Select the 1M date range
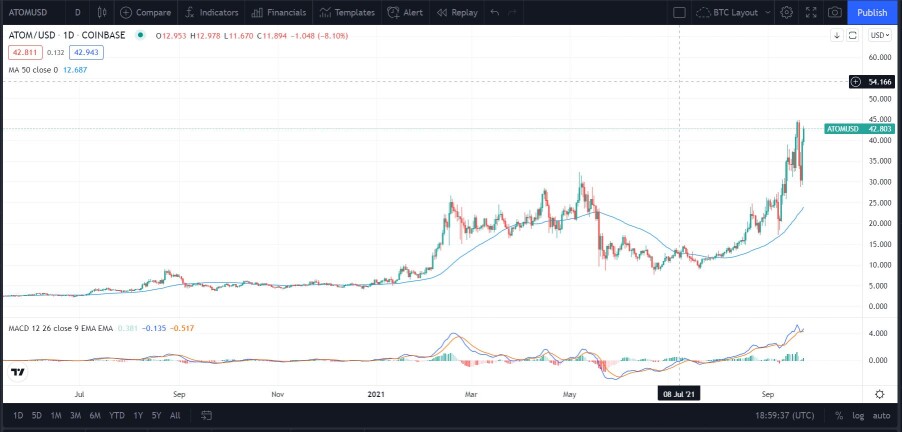This screenshot has height=432, width=902. click(56, 415)
